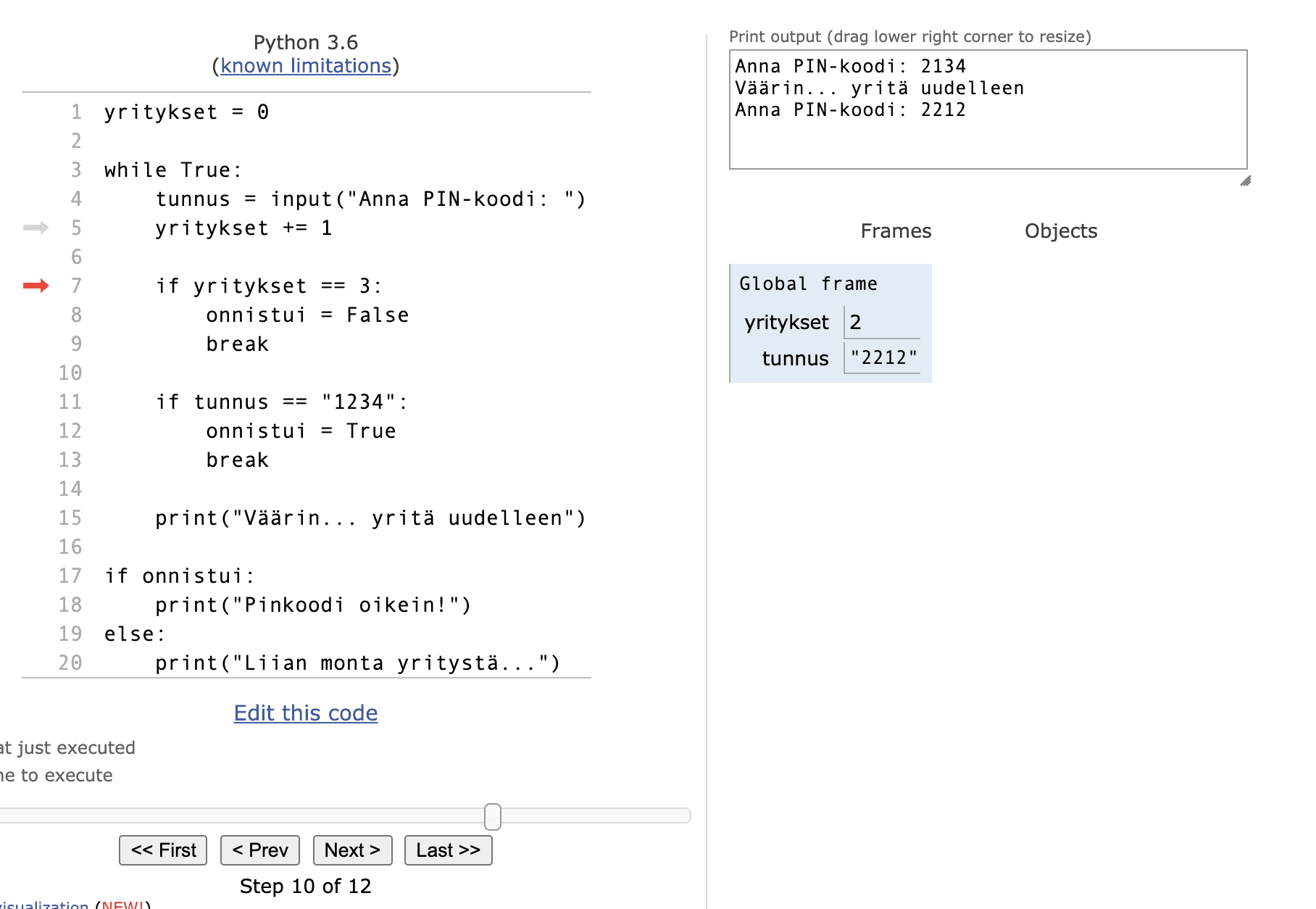Click the red next-line arrow icon
1316x909 pixels.
tap(36, 286)
